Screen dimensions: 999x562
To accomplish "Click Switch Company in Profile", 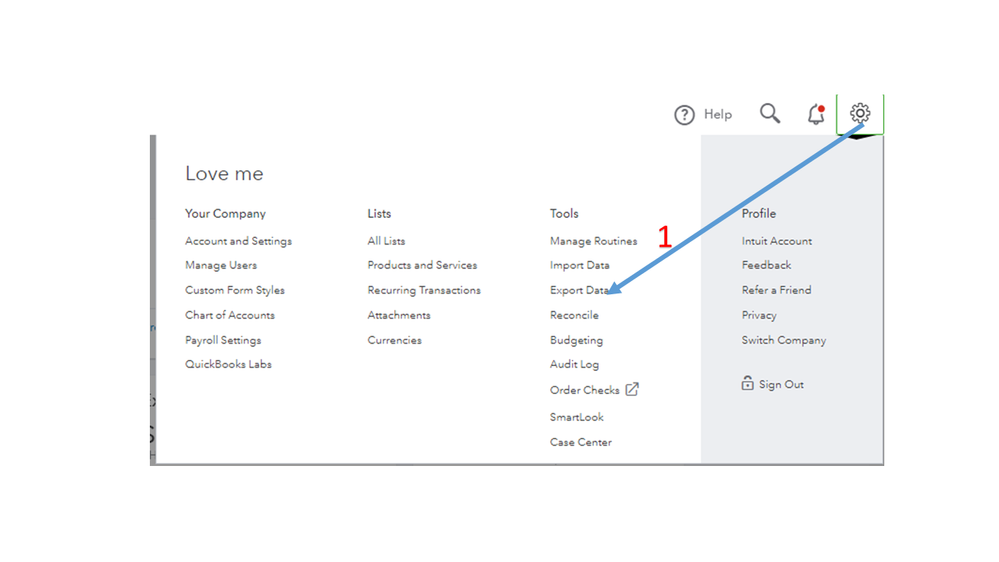I will 783,340.
